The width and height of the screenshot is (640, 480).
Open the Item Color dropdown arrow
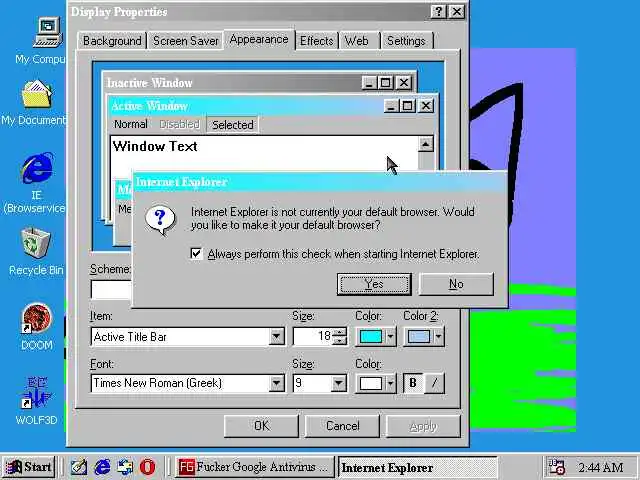click(x=391, y=337)
